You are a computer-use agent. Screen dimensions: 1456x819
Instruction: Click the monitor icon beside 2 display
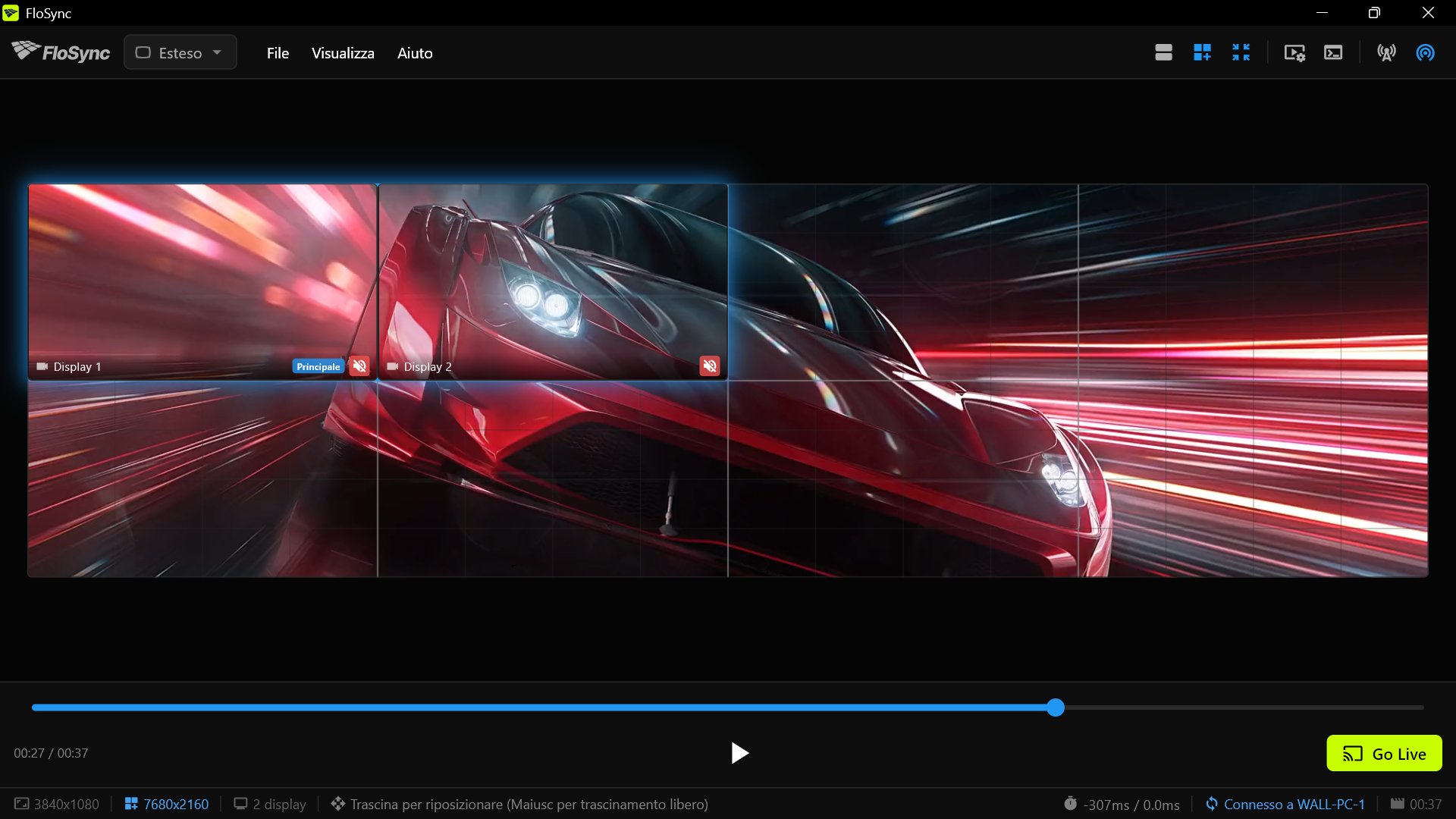pyautogui.click(x=240, y=803)
